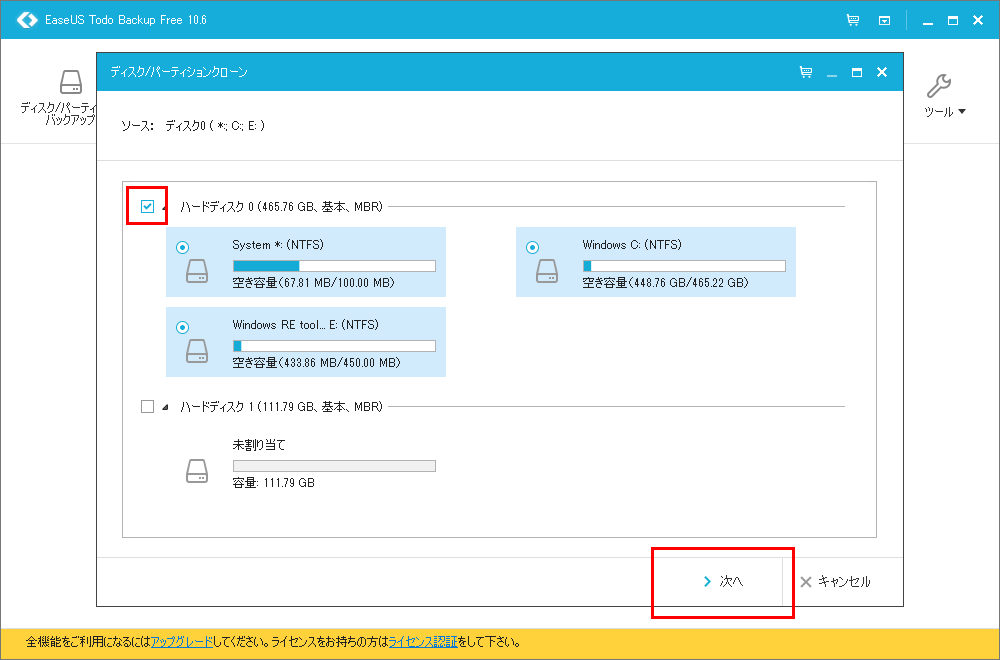Click the 'ハードディスク 1 (111.79 GB' heading
Viewport: 1000px width, 660px height.
[x=281, y=406]
